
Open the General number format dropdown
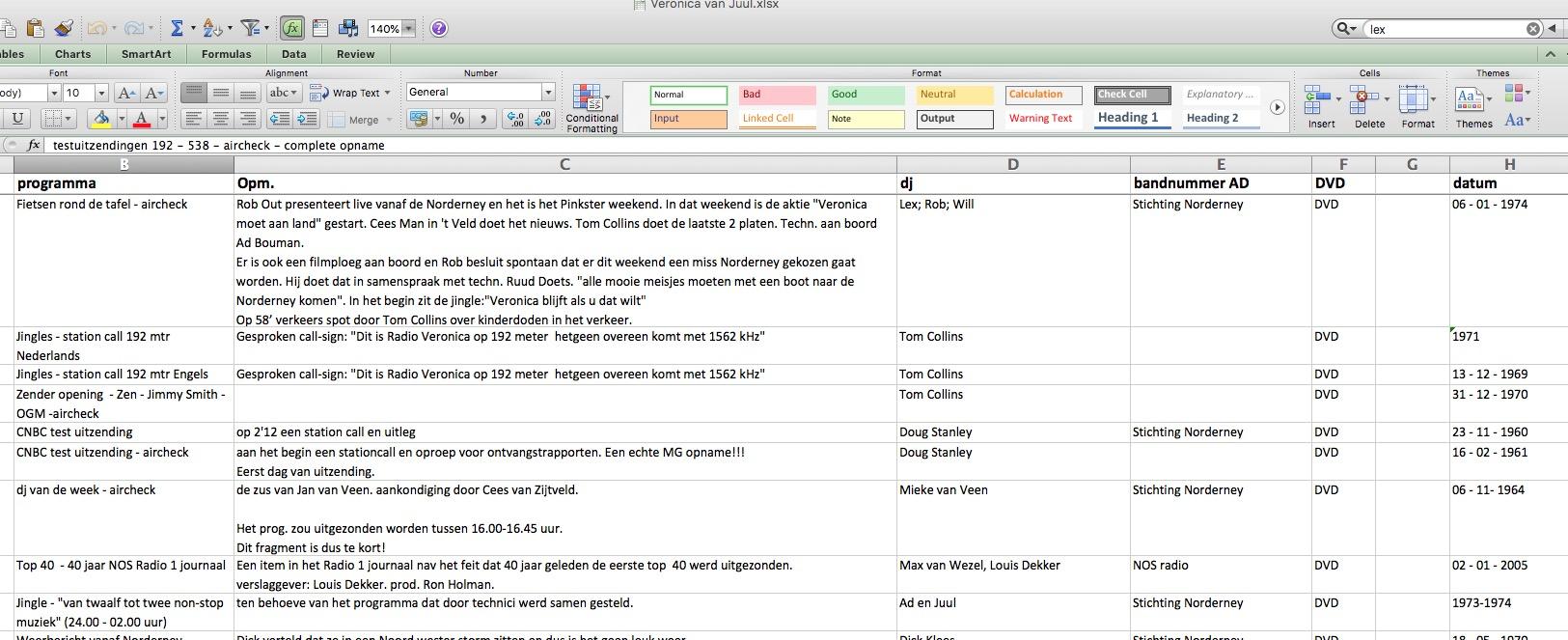tap(548, 93)
